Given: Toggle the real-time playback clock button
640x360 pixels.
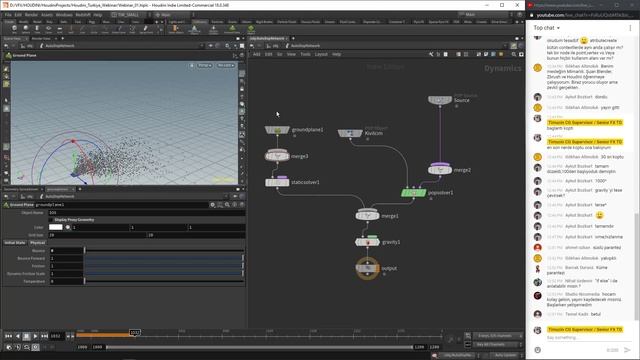Looking at the screenshot, I should tap(36, 347).
